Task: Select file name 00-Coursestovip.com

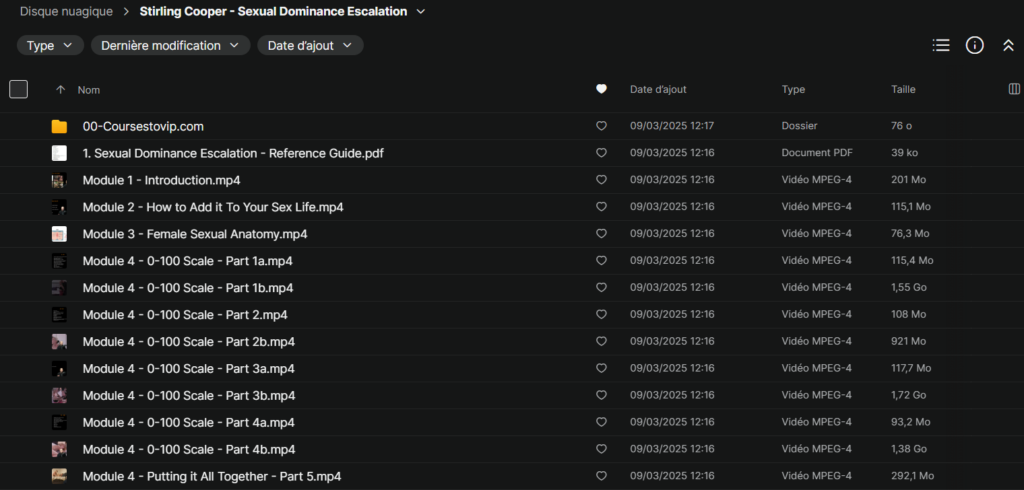Action: coord(143,126)
